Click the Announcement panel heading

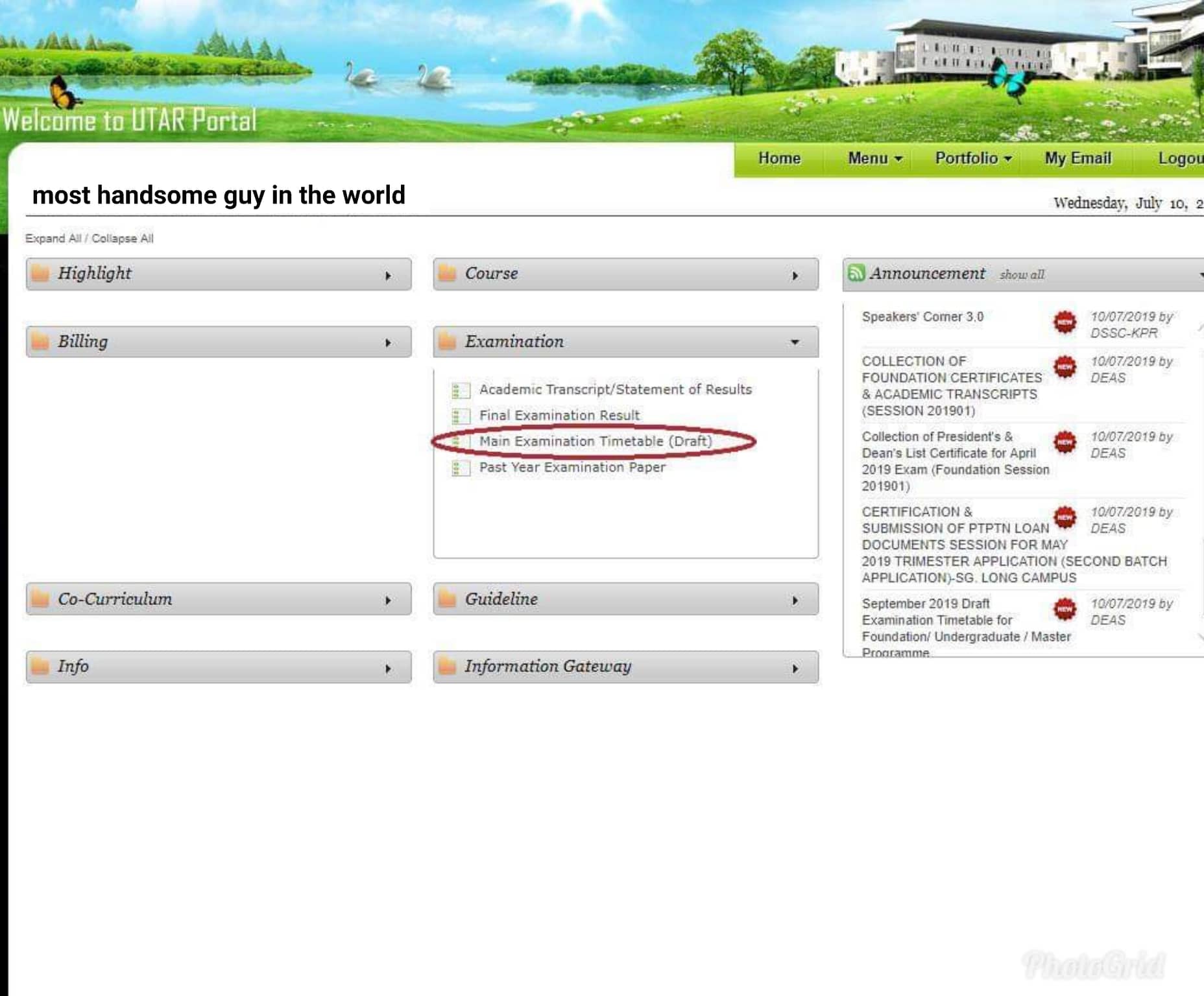click(927, 273)
